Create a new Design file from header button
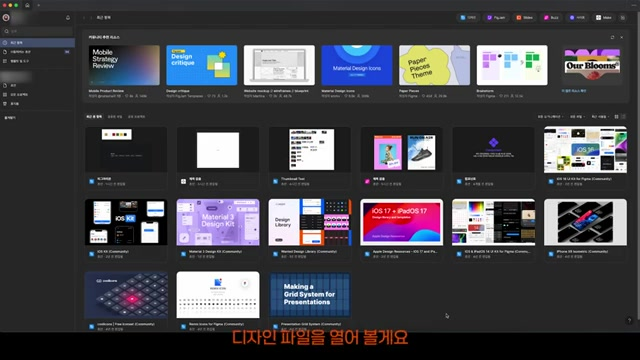 pyautogui.click(x=468, y=18)
